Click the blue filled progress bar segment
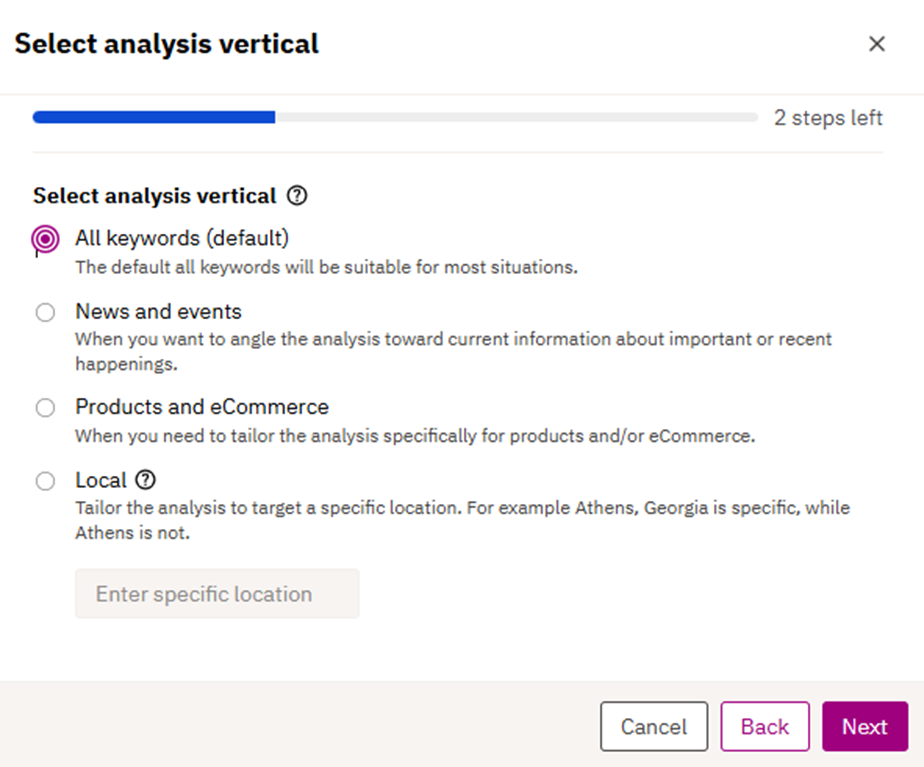 pyautogui.click(x=154, y=118)
